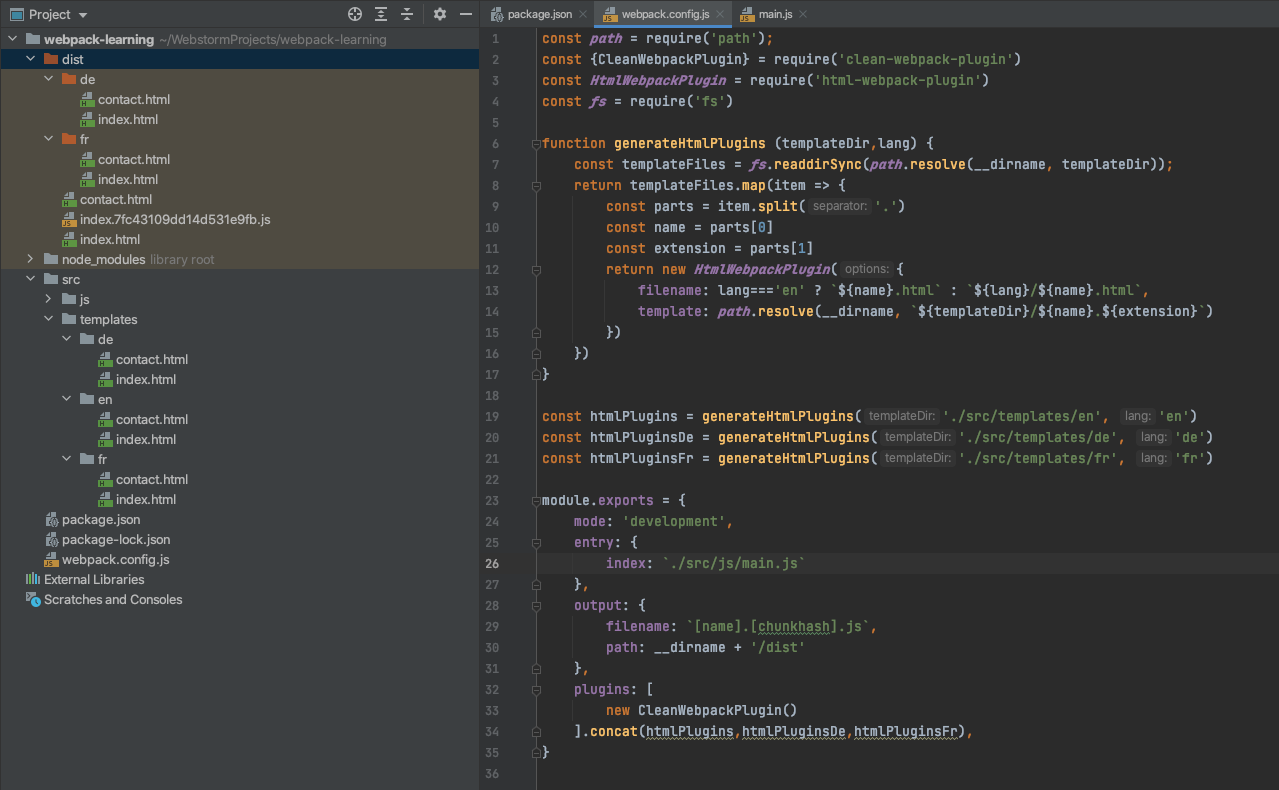The height and width of the screenshot is (790, 1279).
Task: Open contact.html in dist/de
Action: 134,100
